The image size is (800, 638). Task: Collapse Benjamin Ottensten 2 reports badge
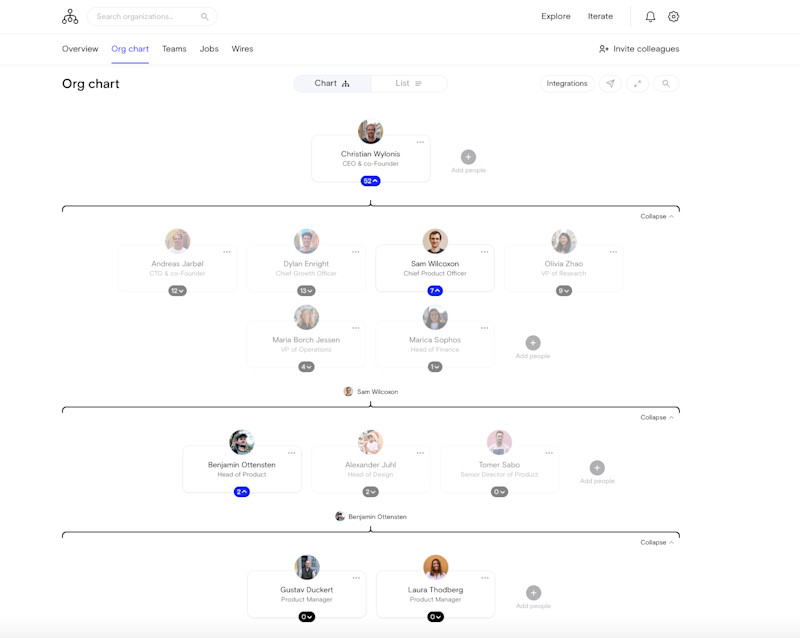pos(242,492)
